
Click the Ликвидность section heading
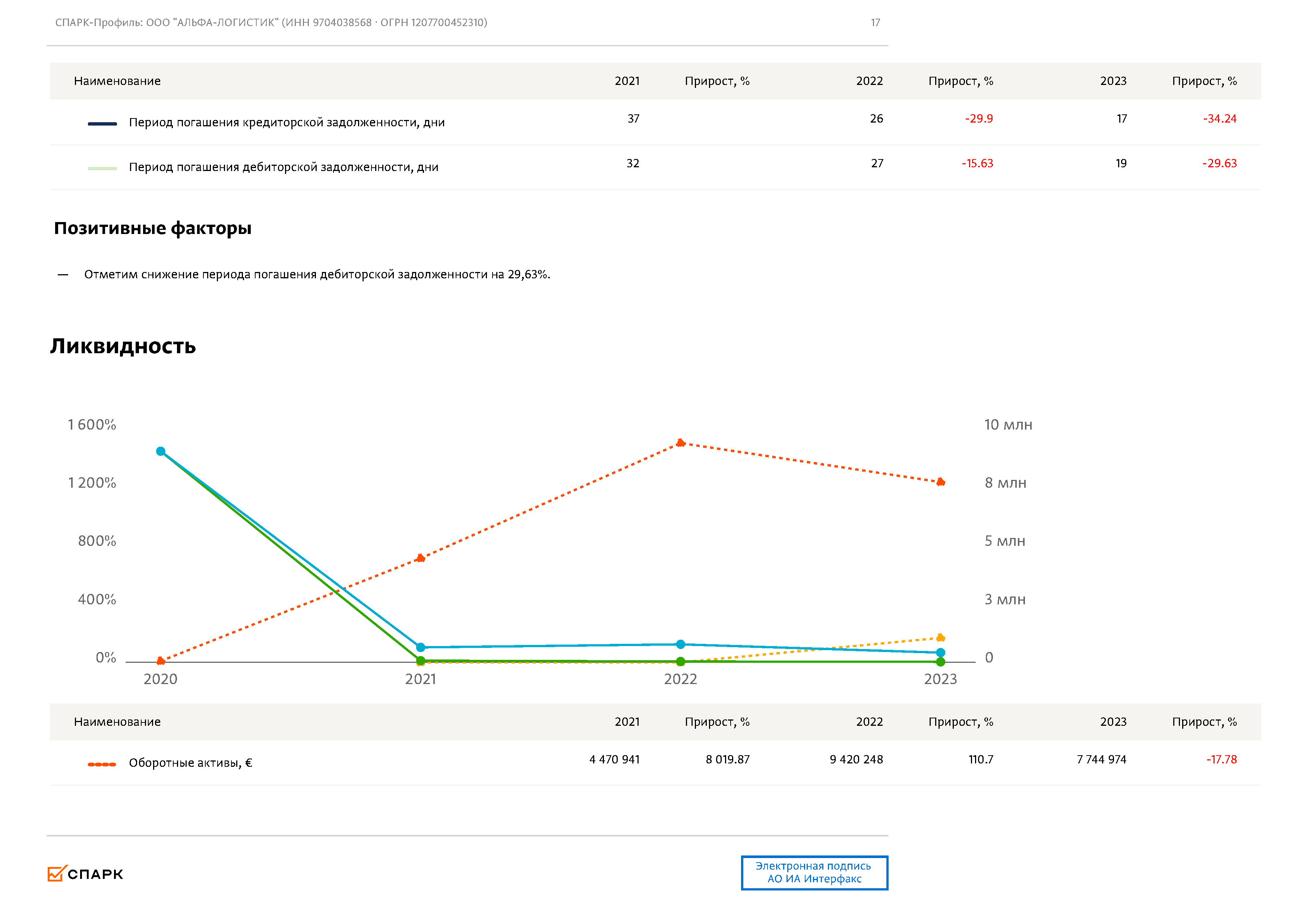pos(123,346)
